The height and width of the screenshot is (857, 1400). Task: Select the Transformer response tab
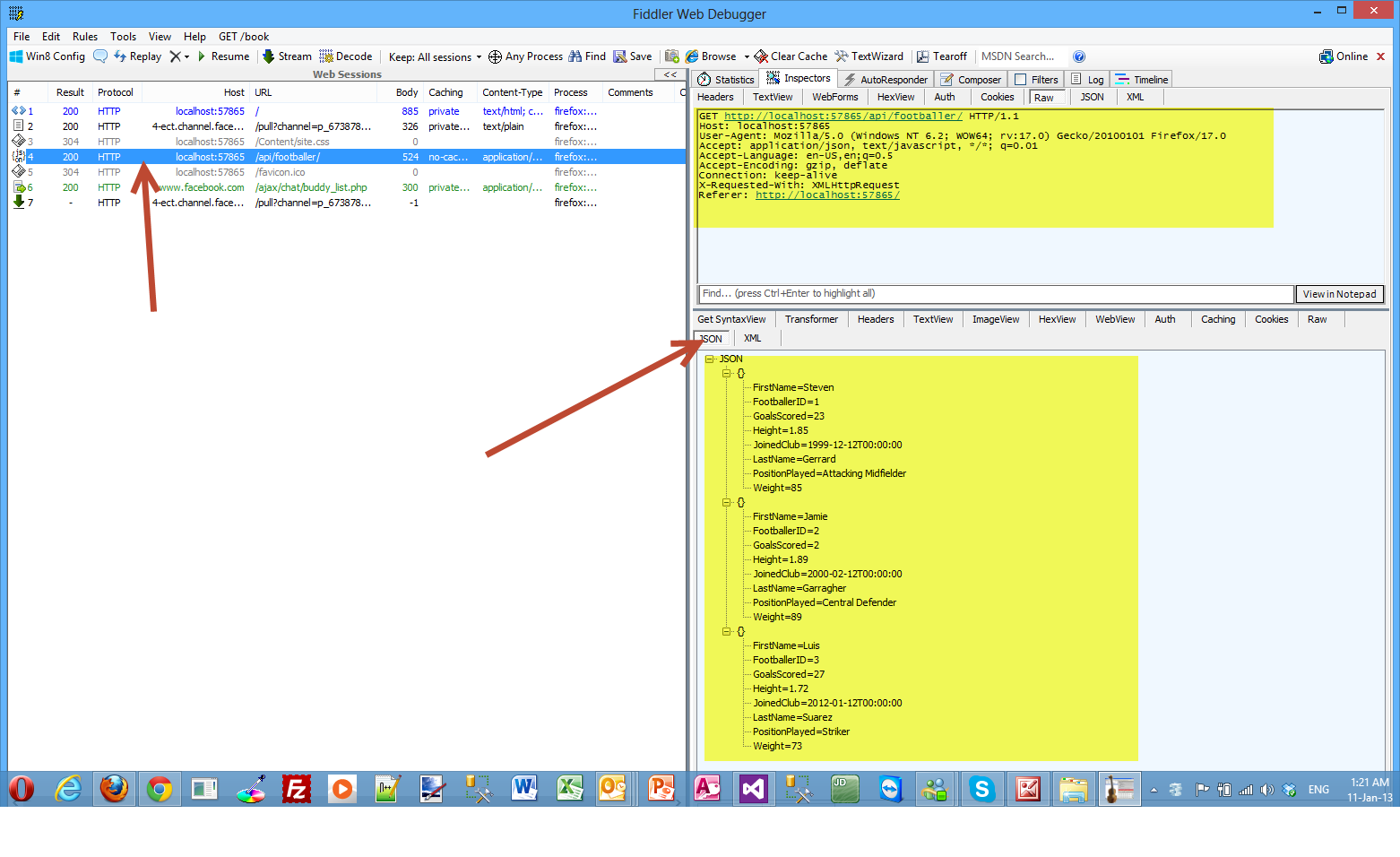(811, 319)
